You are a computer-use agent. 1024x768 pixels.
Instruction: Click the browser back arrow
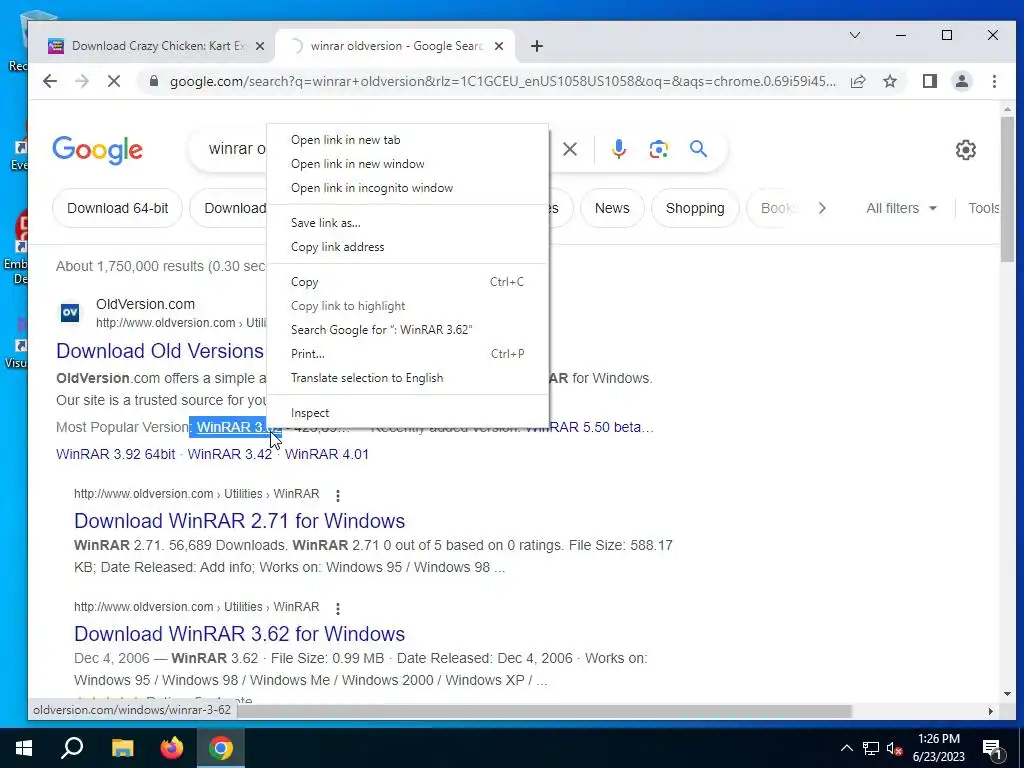coord(50,81)
